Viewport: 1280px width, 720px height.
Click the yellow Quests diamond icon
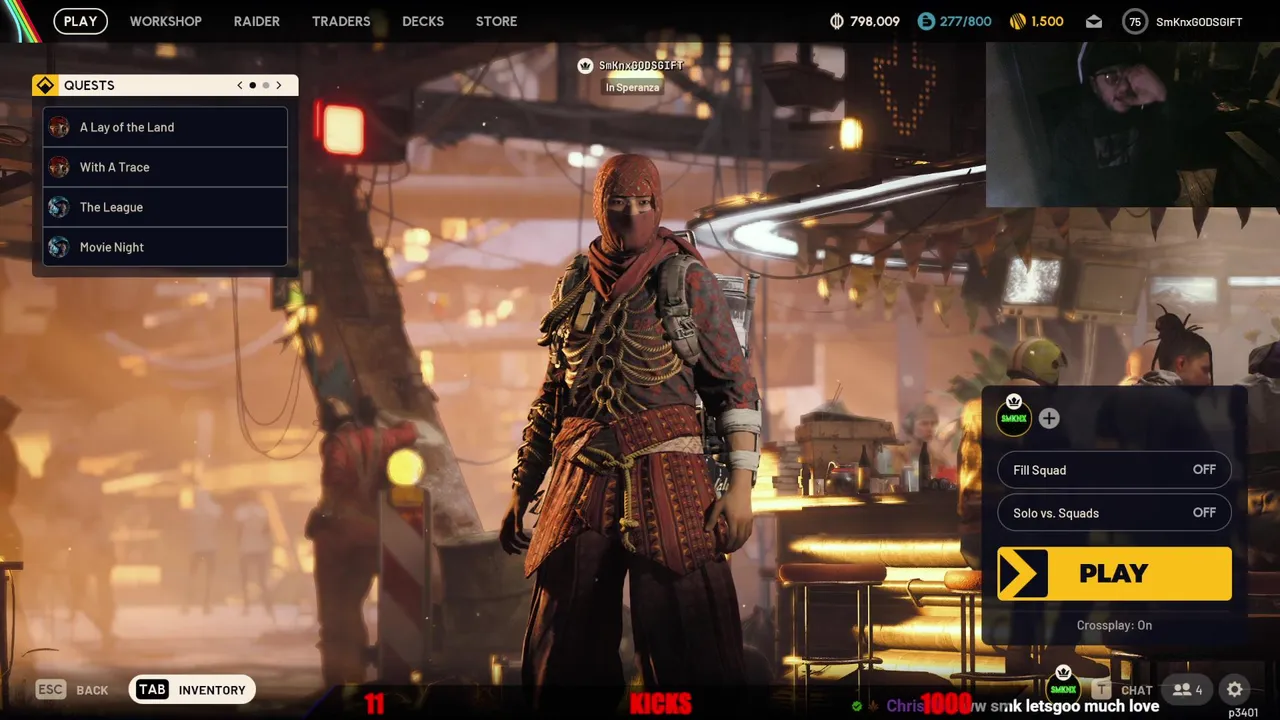[45, 85]
